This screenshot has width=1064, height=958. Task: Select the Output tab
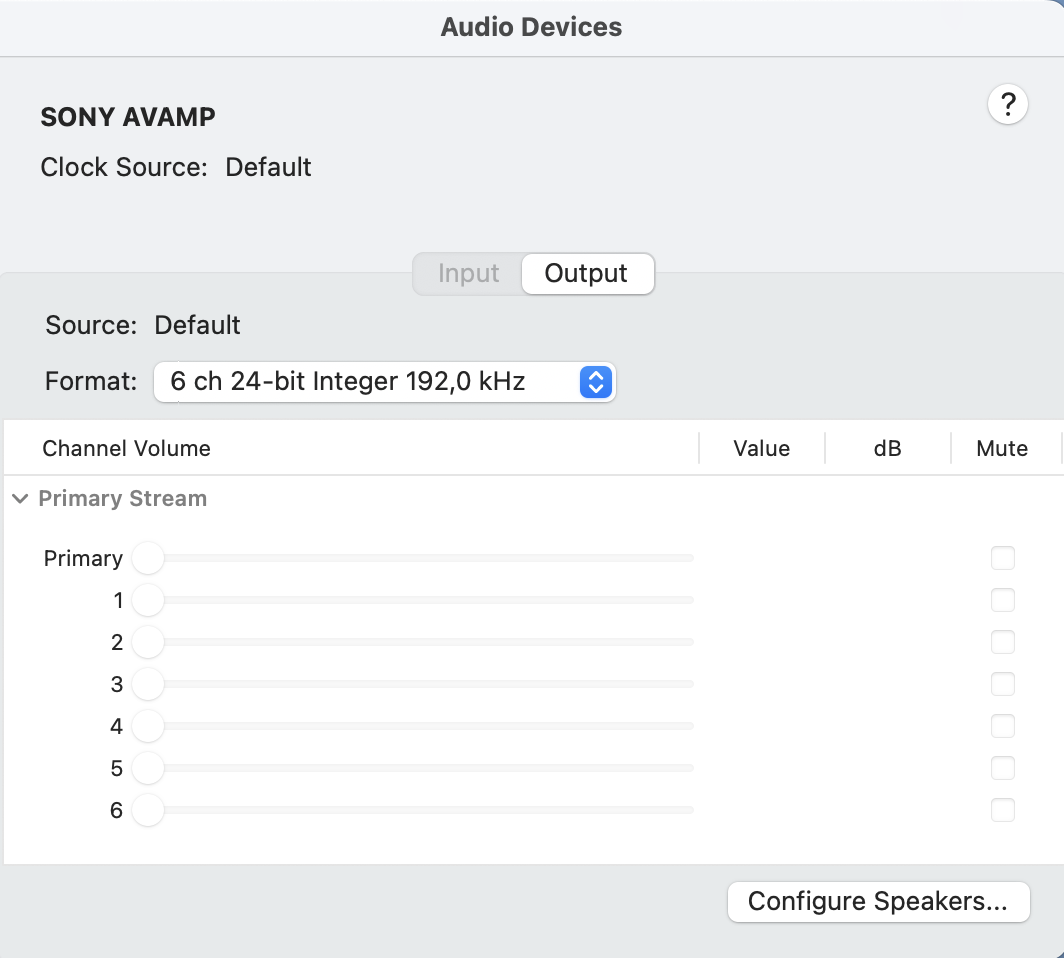tap(587, 274)
